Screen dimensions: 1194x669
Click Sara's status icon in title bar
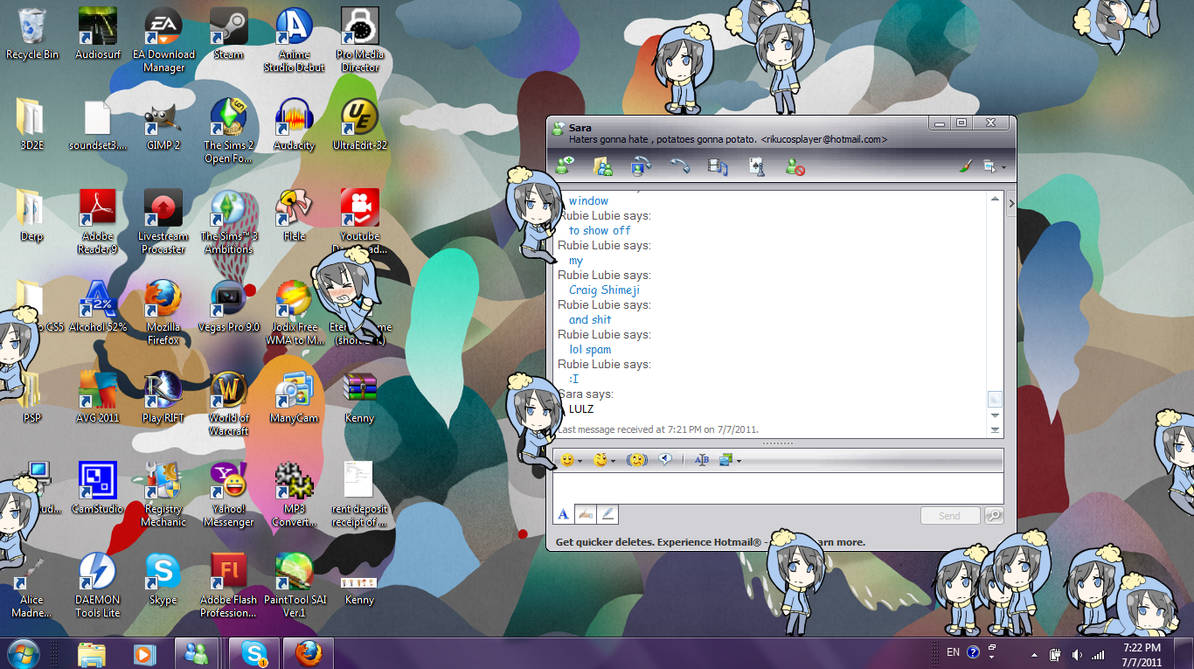[x=558, y=129]
